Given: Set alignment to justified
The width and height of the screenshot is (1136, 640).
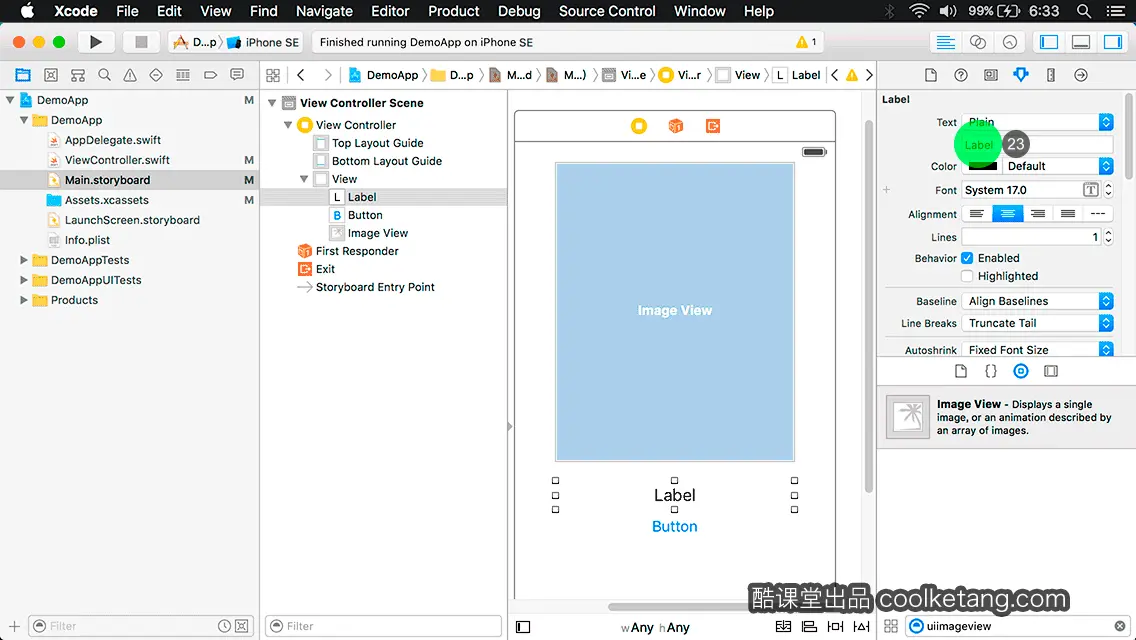Looking at the screenshot, I should [x=1068, y=214].
